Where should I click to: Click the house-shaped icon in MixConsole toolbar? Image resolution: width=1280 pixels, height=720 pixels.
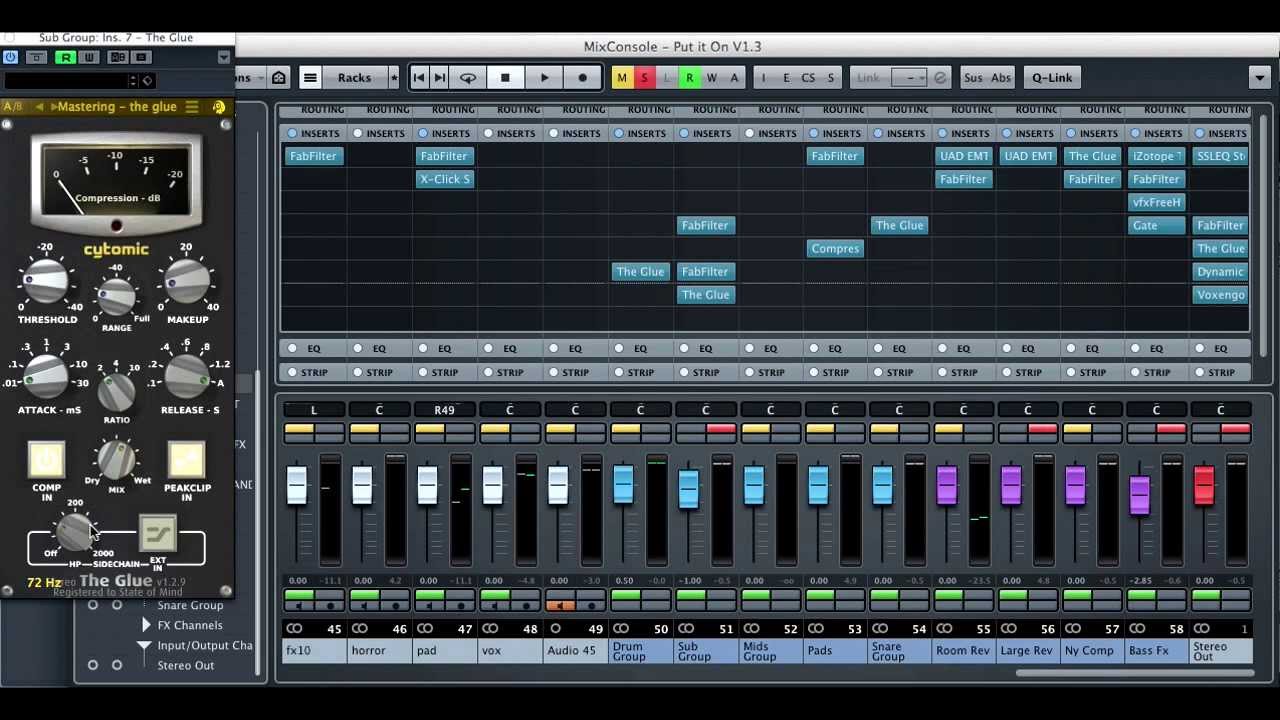pyautogui.click(x=279, y=78)
